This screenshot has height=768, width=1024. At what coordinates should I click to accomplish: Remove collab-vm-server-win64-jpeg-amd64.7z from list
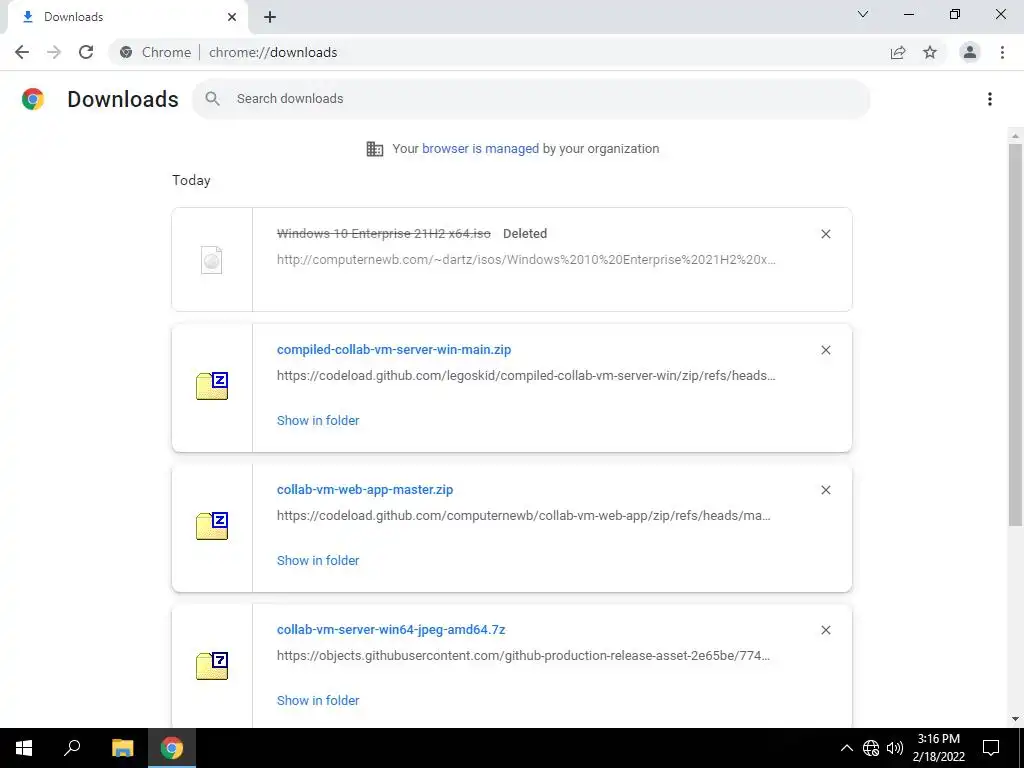825,630
